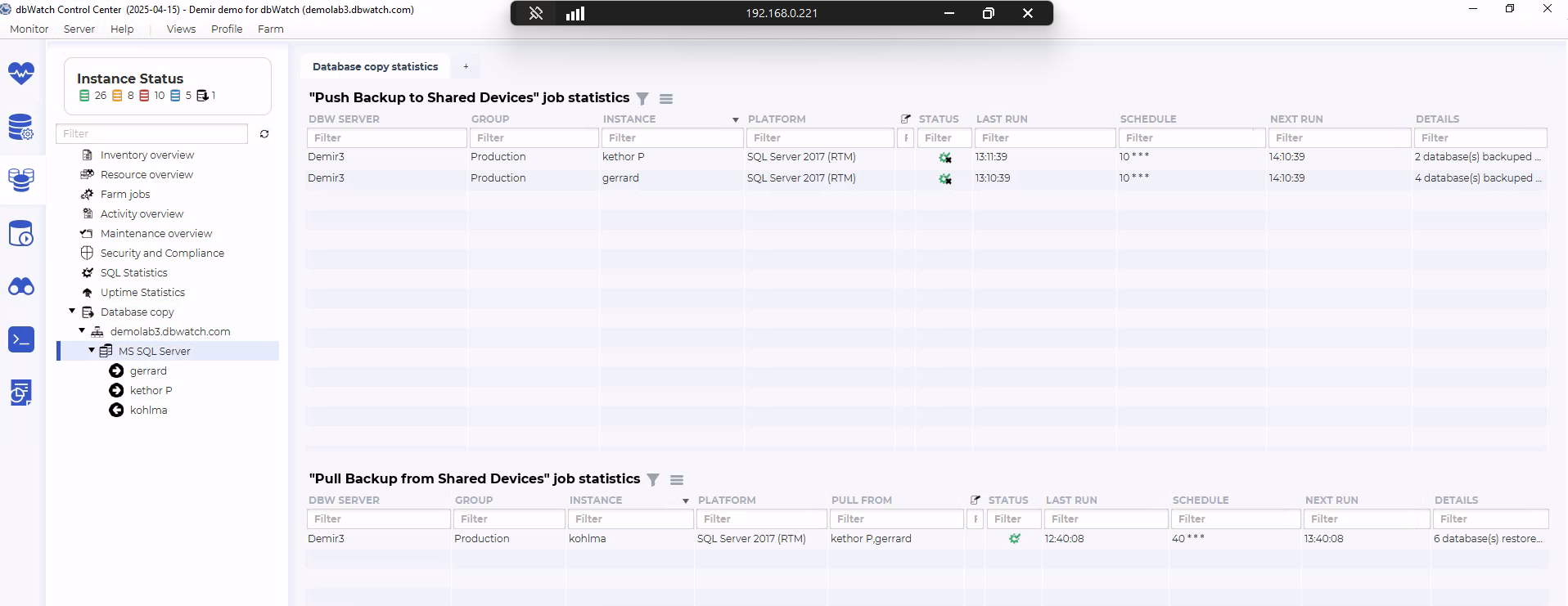This screenshot has width=1568, height=606.
Task: Click the status icon for kethor P row
Action: pos(945,157)
